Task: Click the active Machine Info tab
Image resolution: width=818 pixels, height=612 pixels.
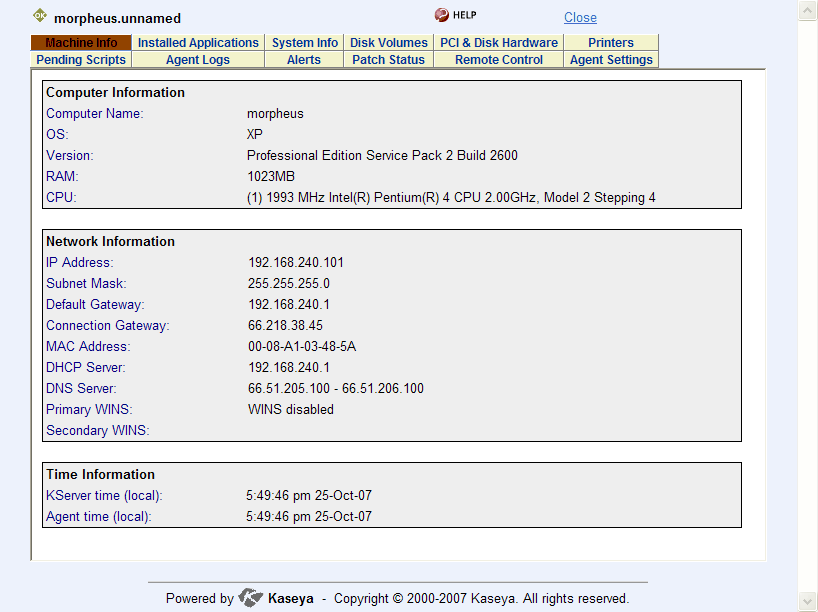Action: (x=81, y=43)
